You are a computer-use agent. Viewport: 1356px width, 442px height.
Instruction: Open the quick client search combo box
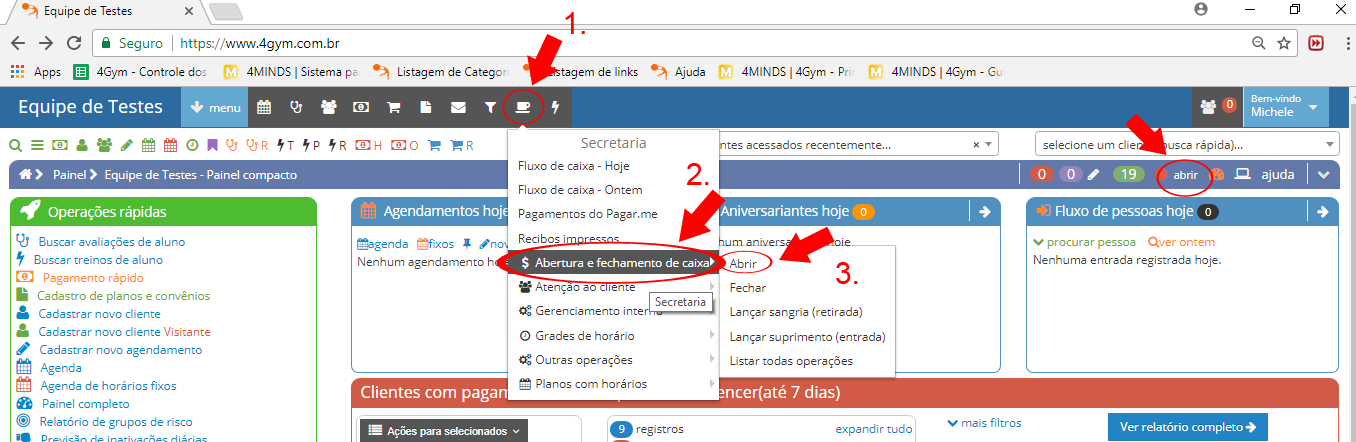pos(1186,144)
